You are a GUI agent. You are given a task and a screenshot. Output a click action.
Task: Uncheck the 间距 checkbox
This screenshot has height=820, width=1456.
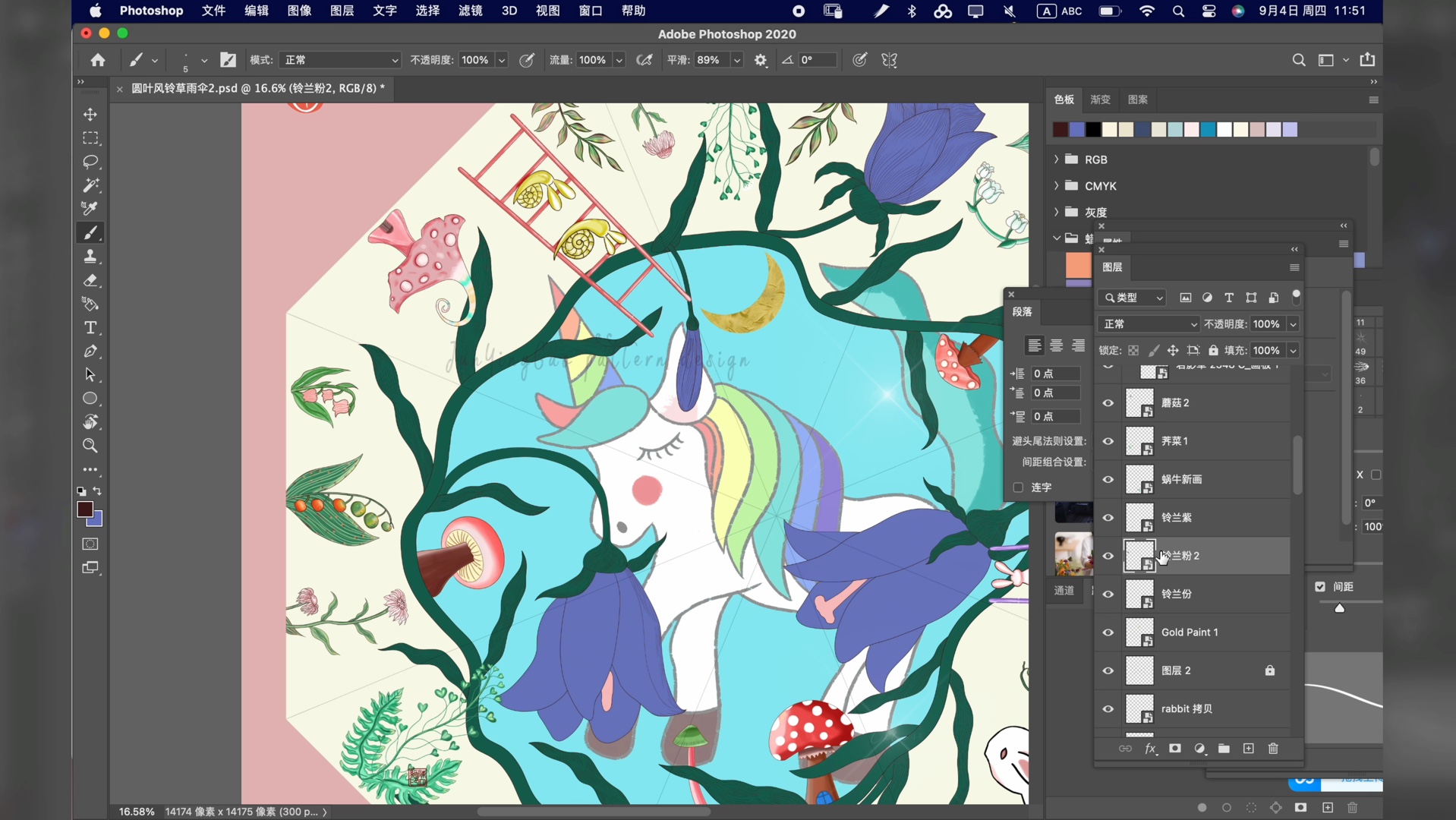[1320, 587]
